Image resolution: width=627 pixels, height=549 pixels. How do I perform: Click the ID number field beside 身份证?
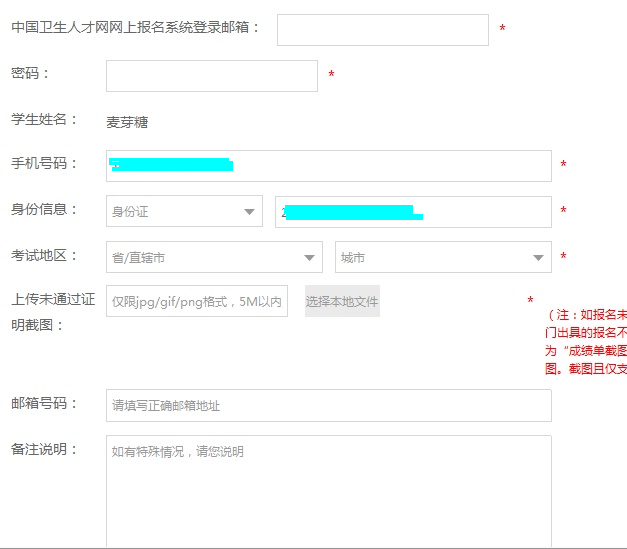click(x=412, y=212)
